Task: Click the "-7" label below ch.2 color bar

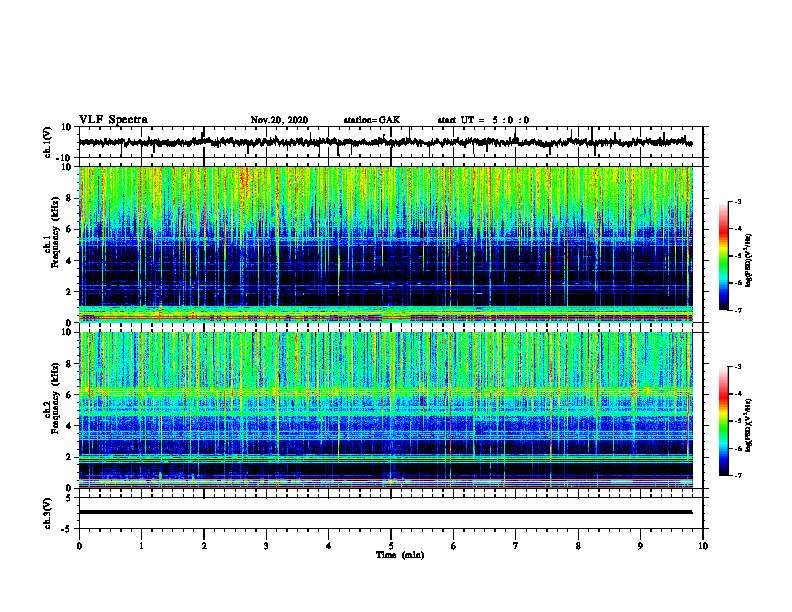Action: (737, 475)
